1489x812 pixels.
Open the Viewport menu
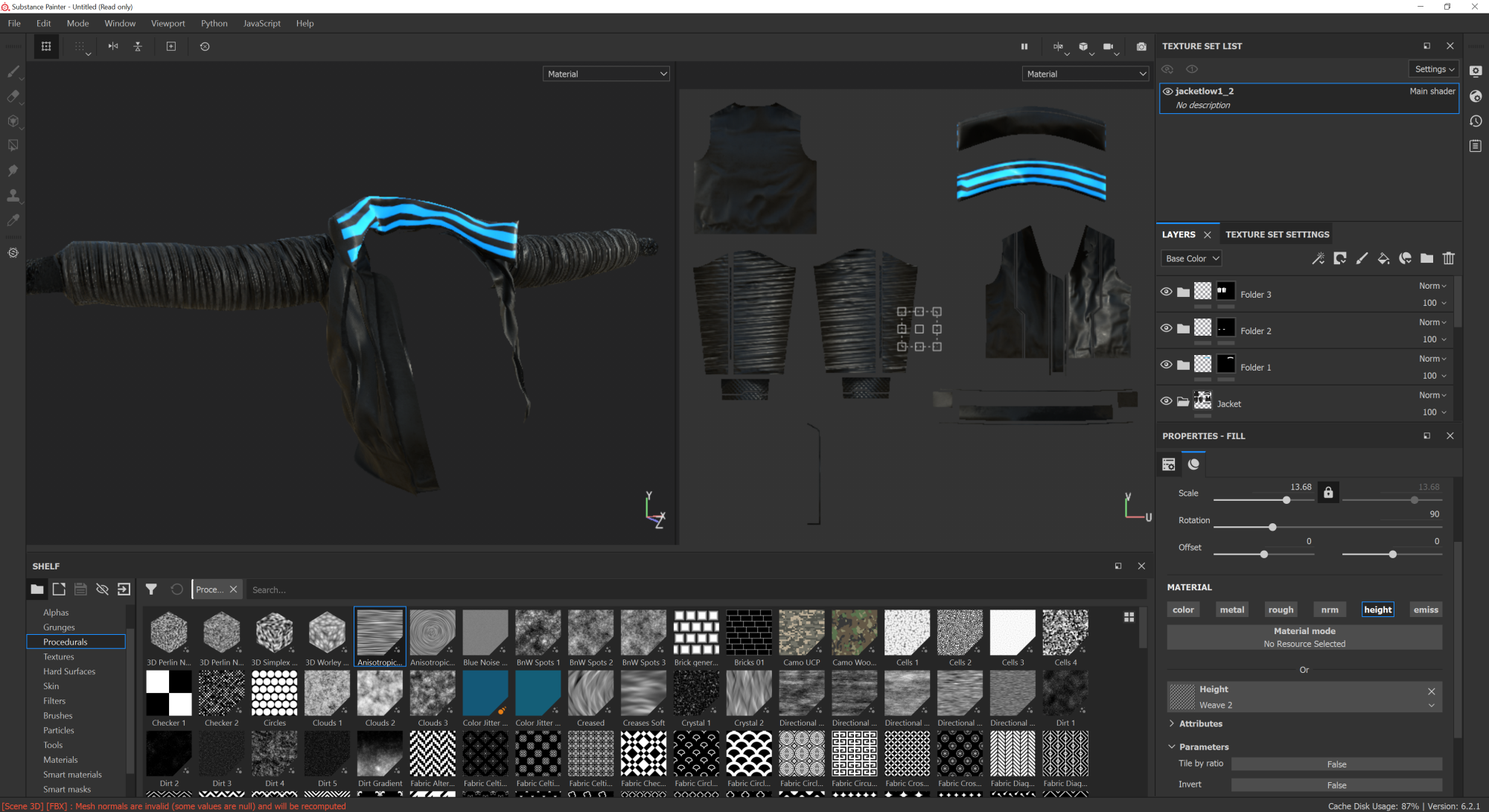[x=168, y=23]
